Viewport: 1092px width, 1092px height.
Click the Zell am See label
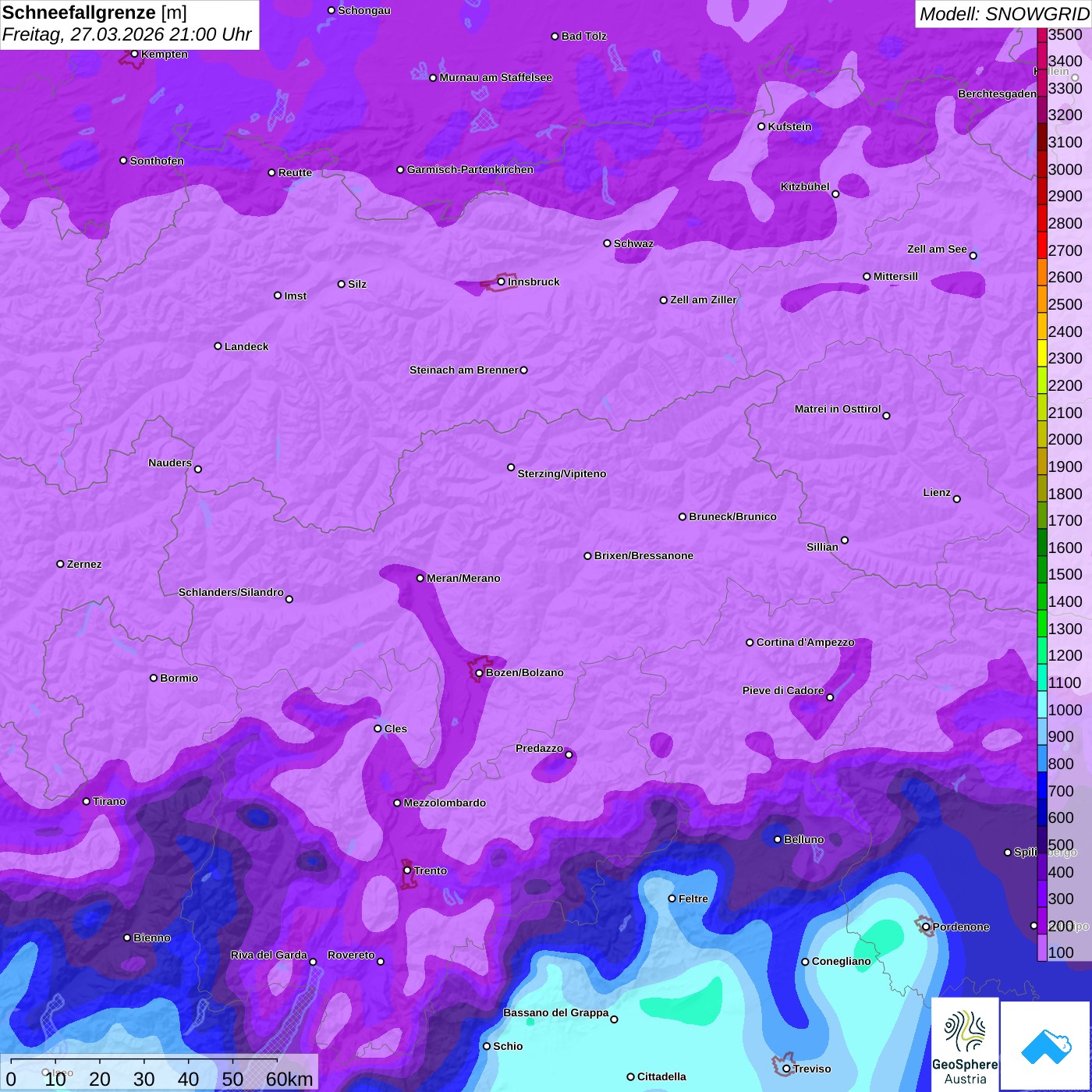(937, 249)
